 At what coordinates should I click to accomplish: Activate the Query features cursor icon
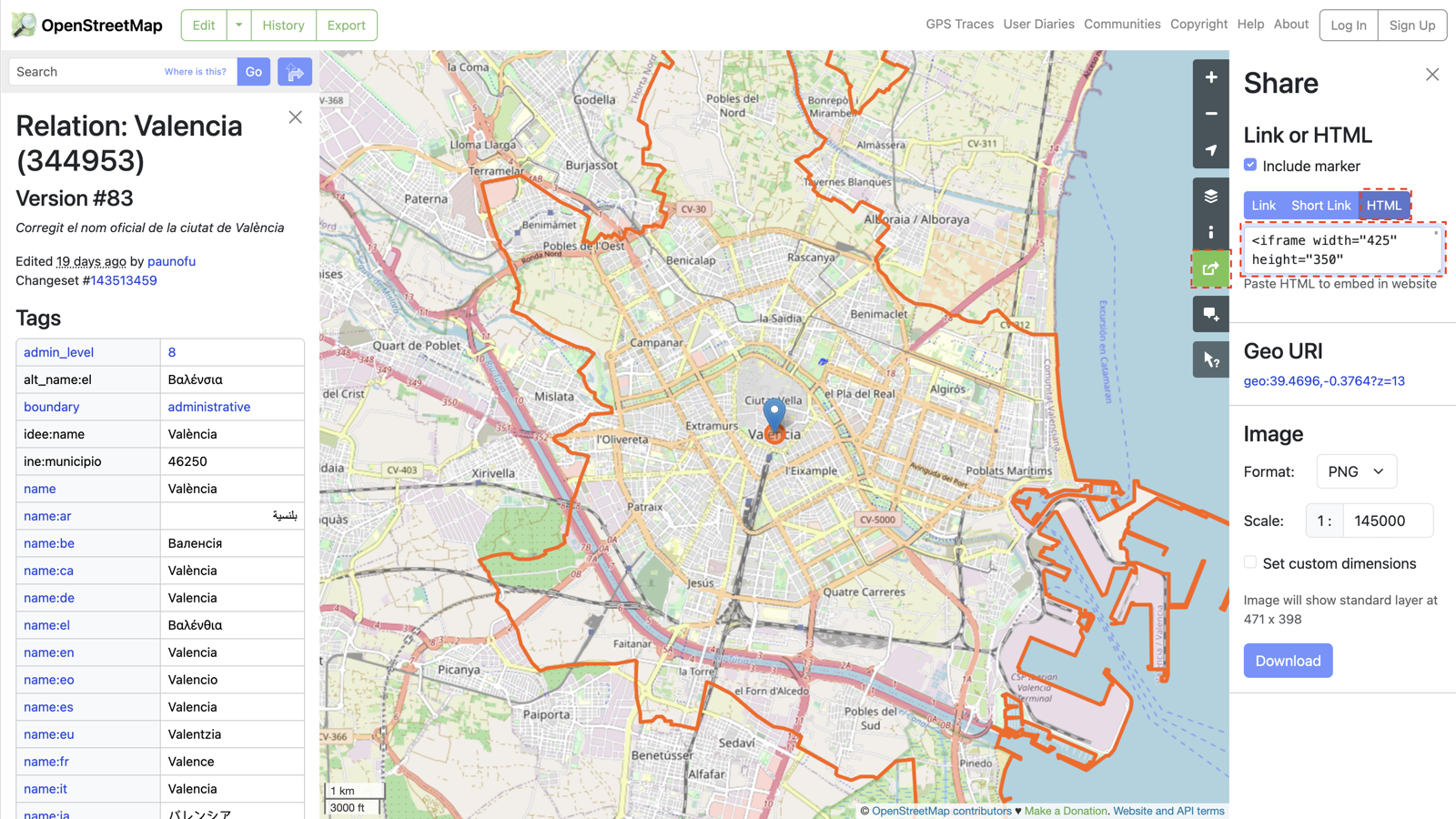(x=1210, y=359)
